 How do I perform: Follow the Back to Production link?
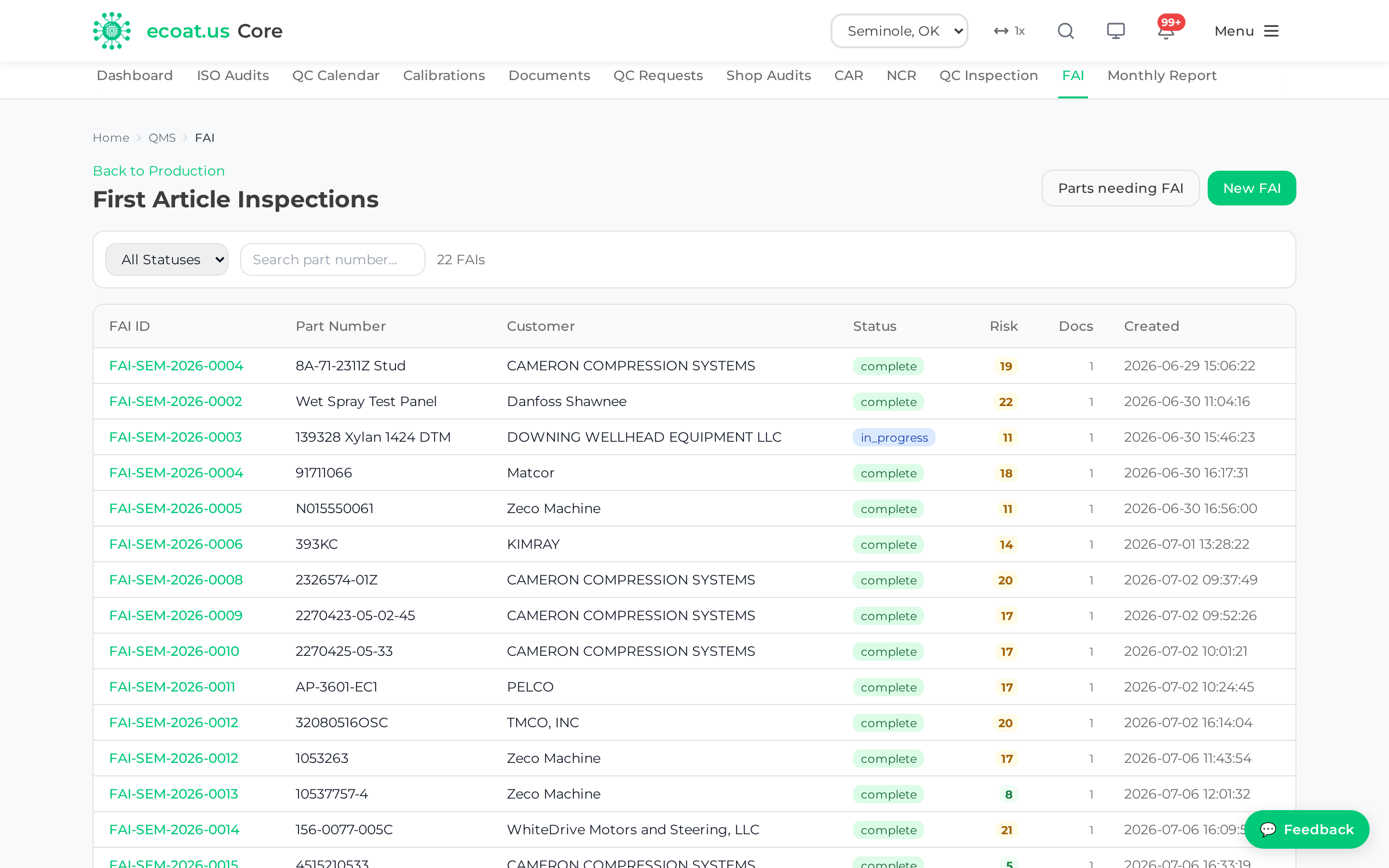pos(159,171)
